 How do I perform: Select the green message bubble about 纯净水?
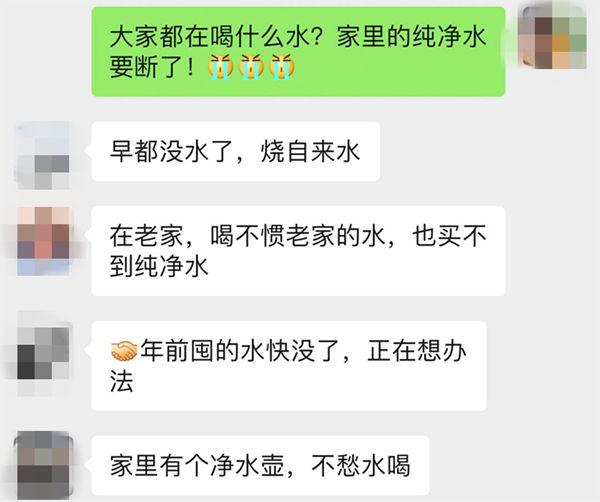[x=298, y=52]
